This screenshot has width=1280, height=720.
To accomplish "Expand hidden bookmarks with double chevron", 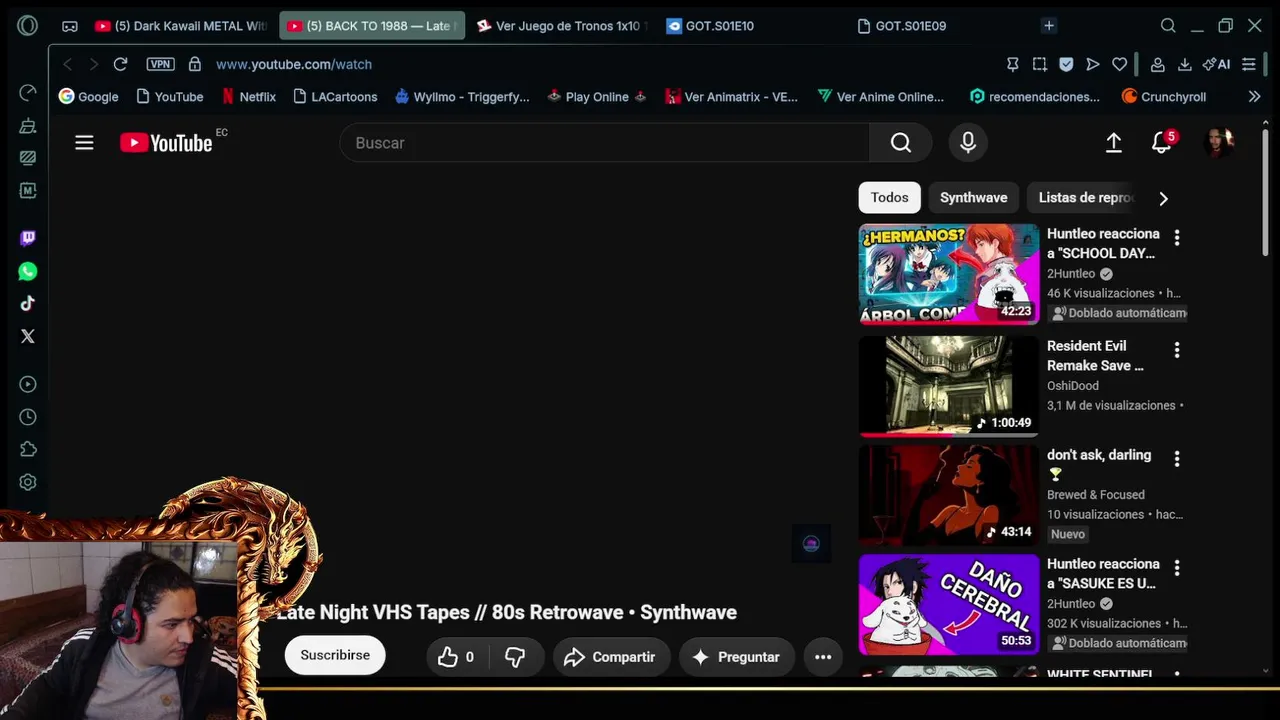I will click(x=1255, y=97).
